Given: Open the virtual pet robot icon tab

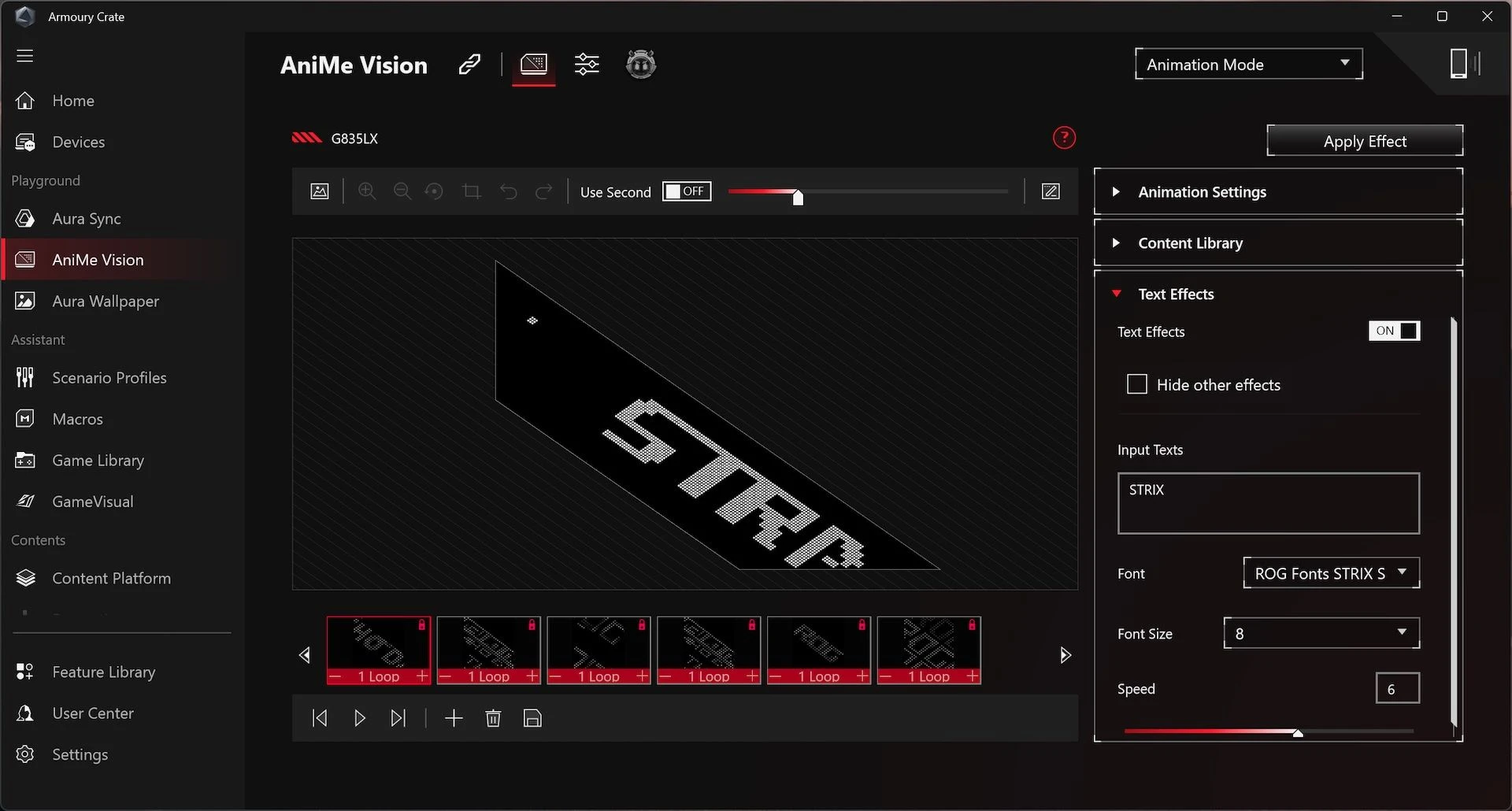Looking at the screenshot, I should pos(641,64).
